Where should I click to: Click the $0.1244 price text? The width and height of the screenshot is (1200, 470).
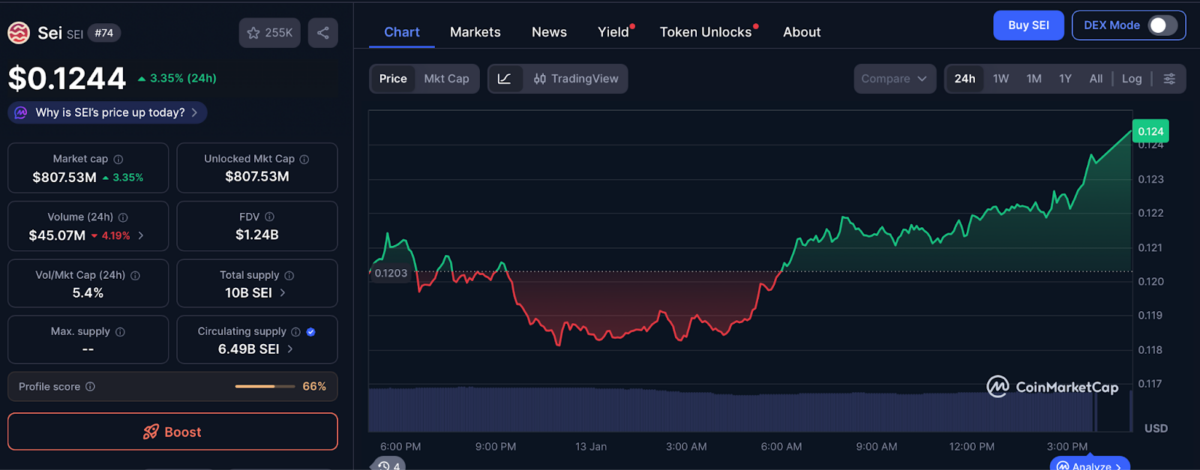tap(67, 78)
